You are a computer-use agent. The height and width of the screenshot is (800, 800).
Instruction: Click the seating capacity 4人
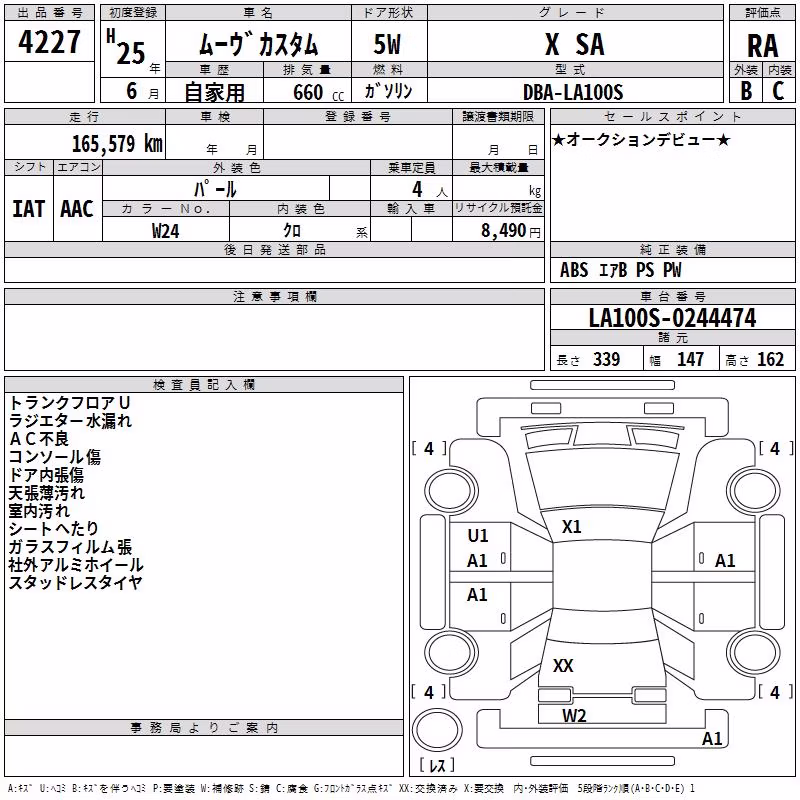point(430,190)
